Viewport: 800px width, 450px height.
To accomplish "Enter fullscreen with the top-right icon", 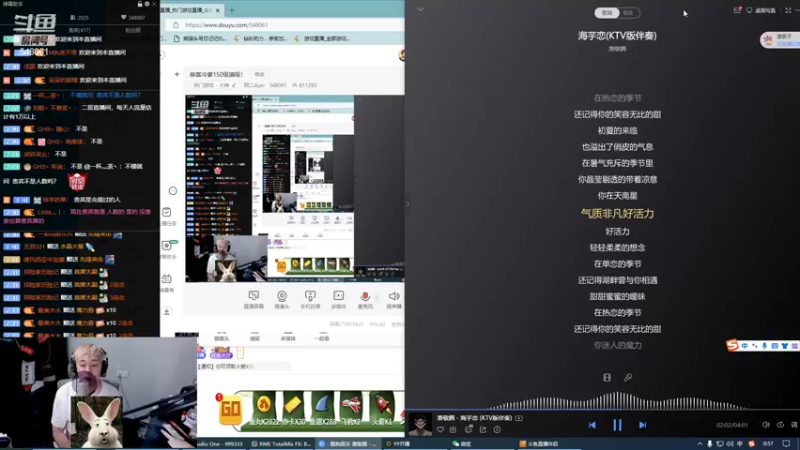I will 788,10.
